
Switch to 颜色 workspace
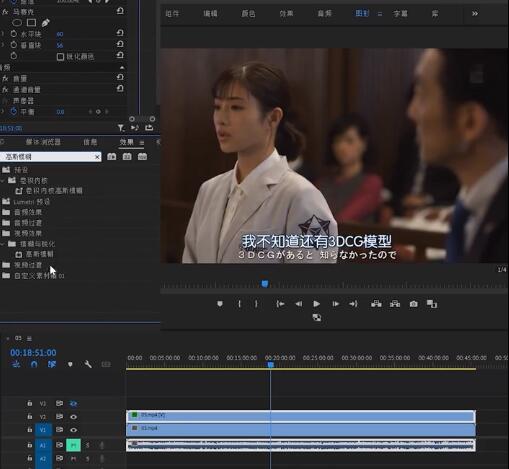[248, 14]
